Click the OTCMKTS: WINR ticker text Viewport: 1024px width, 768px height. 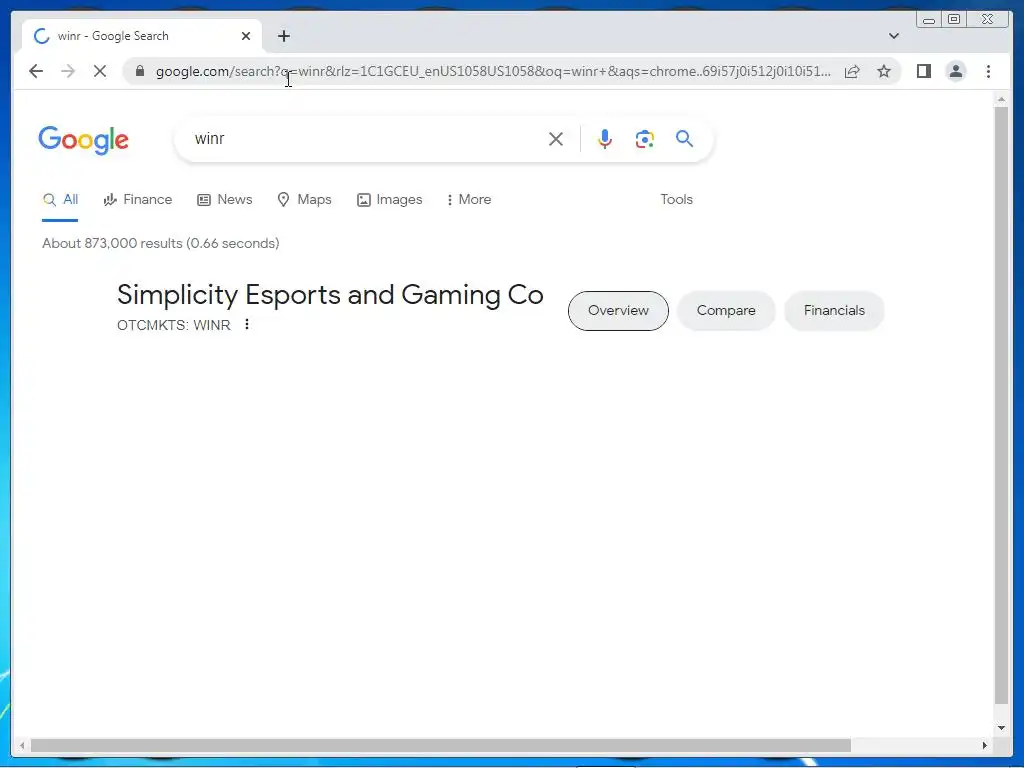click(174, 325)
